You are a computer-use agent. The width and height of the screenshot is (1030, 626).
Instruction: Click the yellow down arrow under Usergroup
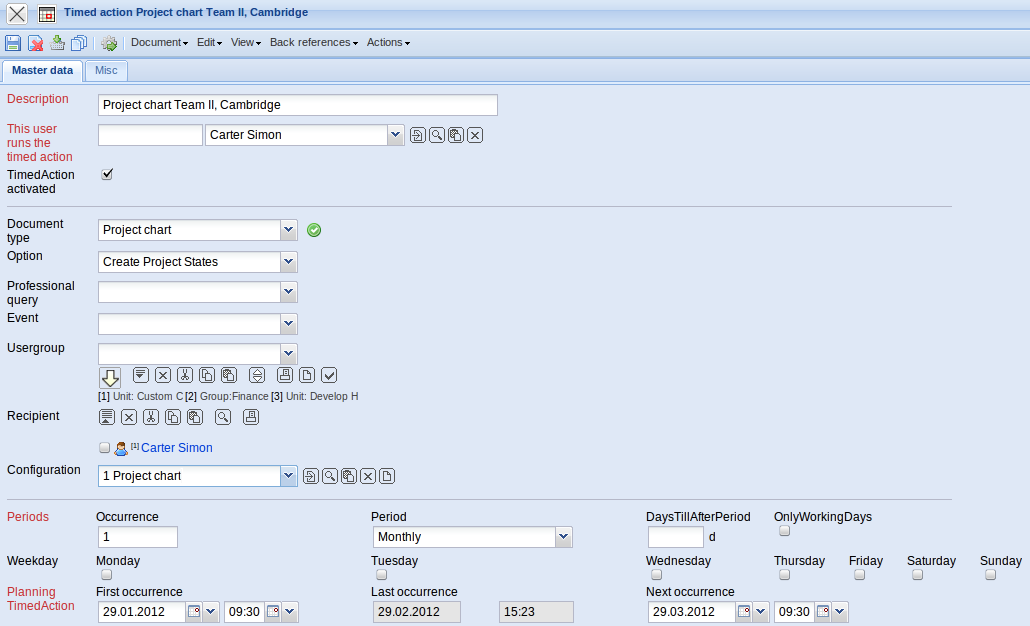109,377
